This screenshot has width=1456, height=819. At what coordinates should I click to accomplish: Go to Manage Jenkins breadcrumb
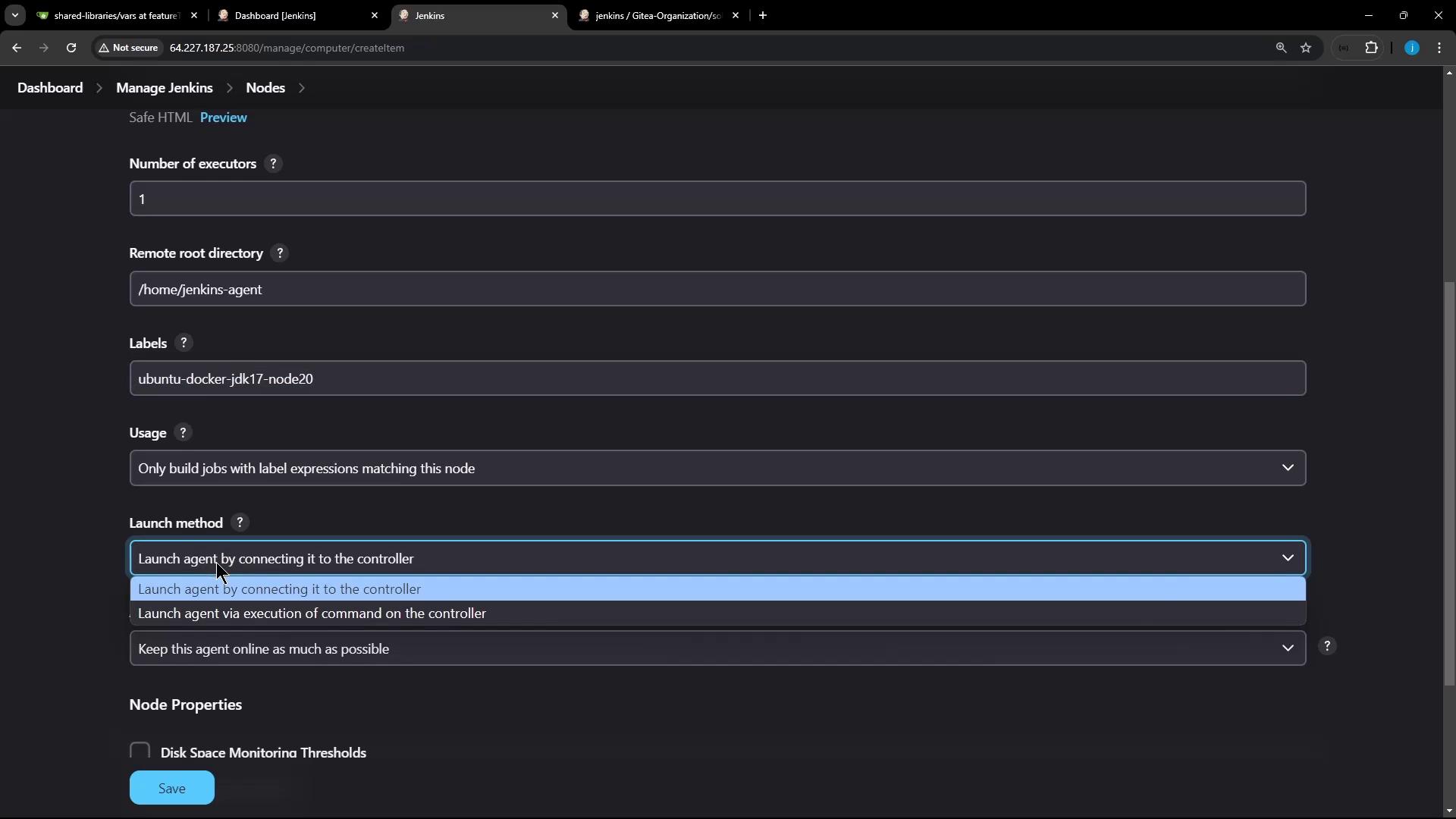pyautogui.click(x=164, y=88)
